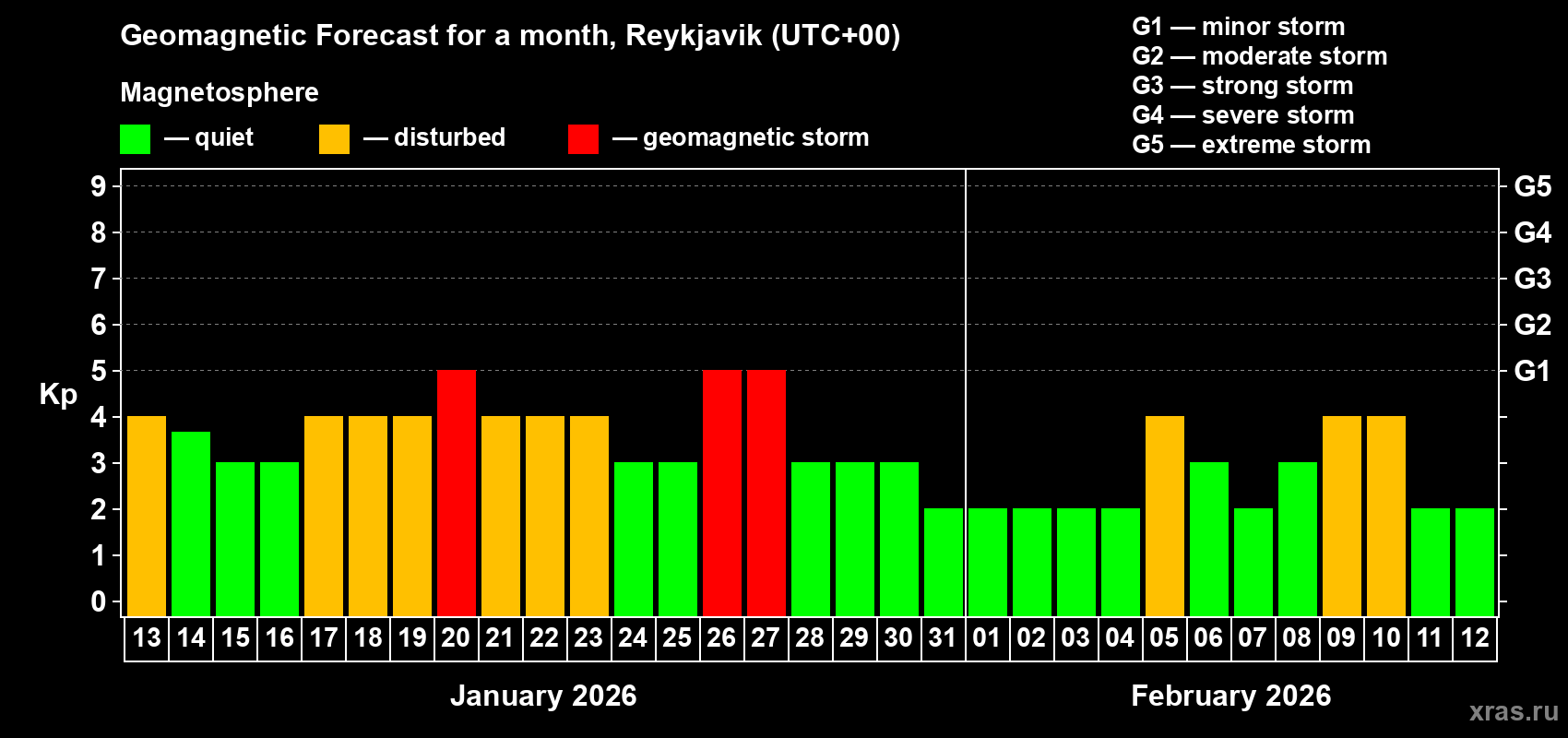1568x738 pixels.
Task: Click the red geomagnetic storm legend swatch
Action: (x=583, y=139)
